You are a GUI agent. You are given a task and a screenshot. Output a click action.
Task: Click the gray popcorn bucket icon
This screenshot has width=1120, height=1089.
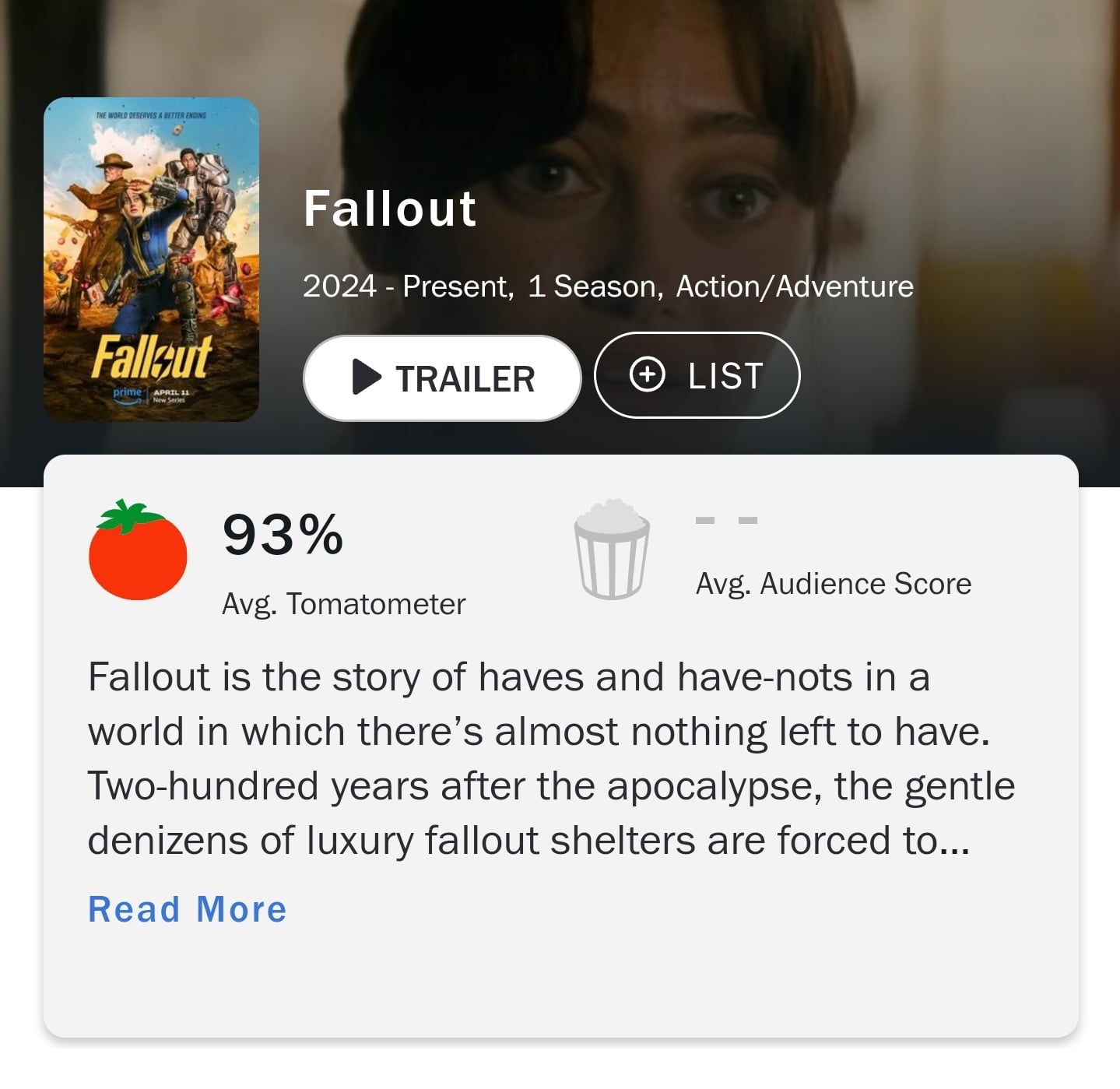coord(612,550)
